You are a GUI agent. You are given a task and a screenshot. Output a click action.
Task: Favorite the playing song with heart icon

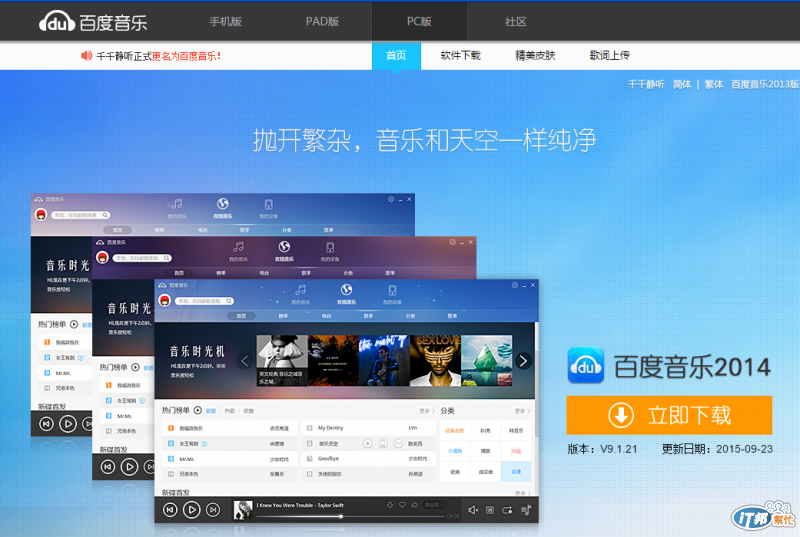click(402, 505)
